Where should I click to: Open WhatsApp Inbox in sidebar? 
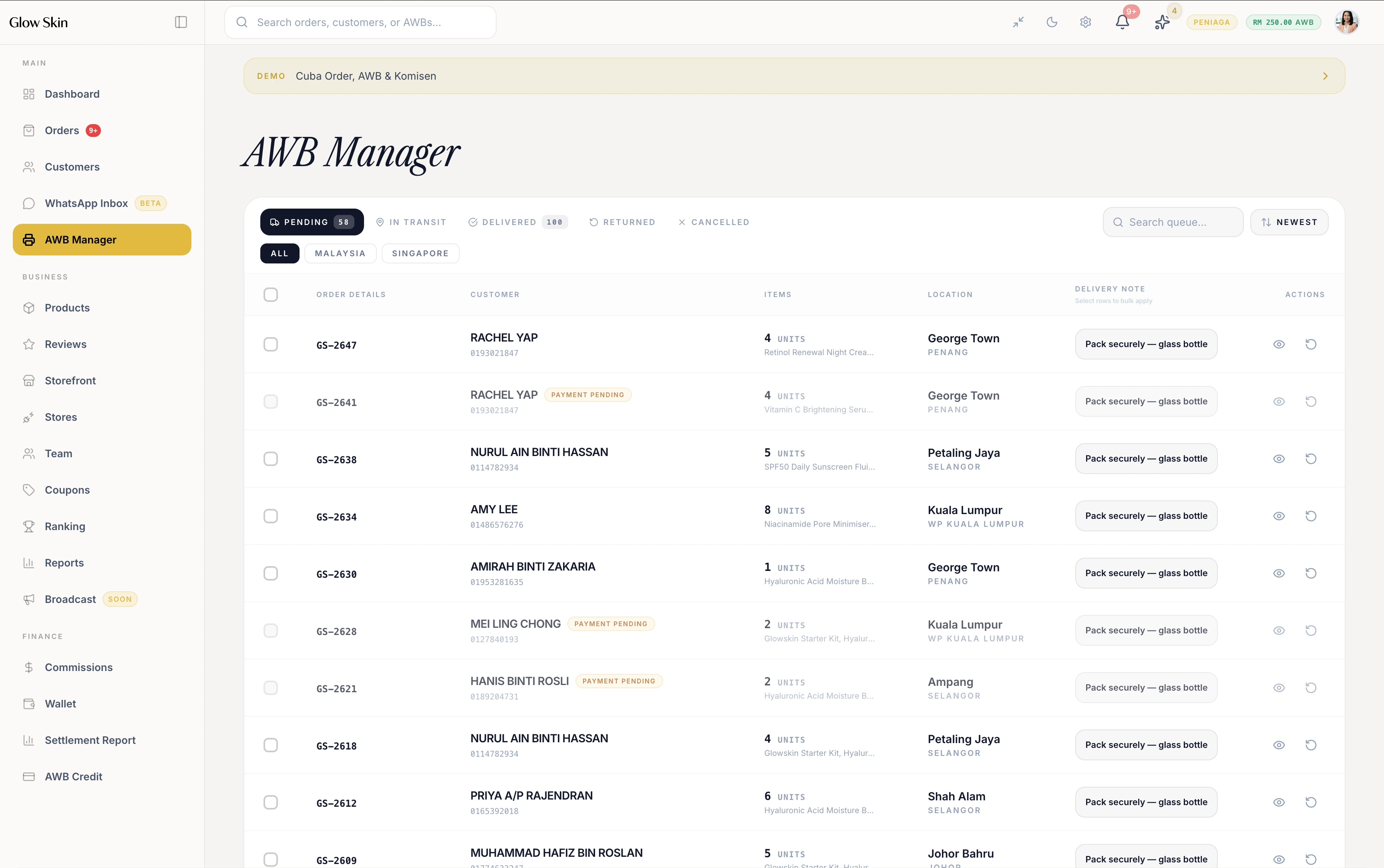(x=102, y=203)
